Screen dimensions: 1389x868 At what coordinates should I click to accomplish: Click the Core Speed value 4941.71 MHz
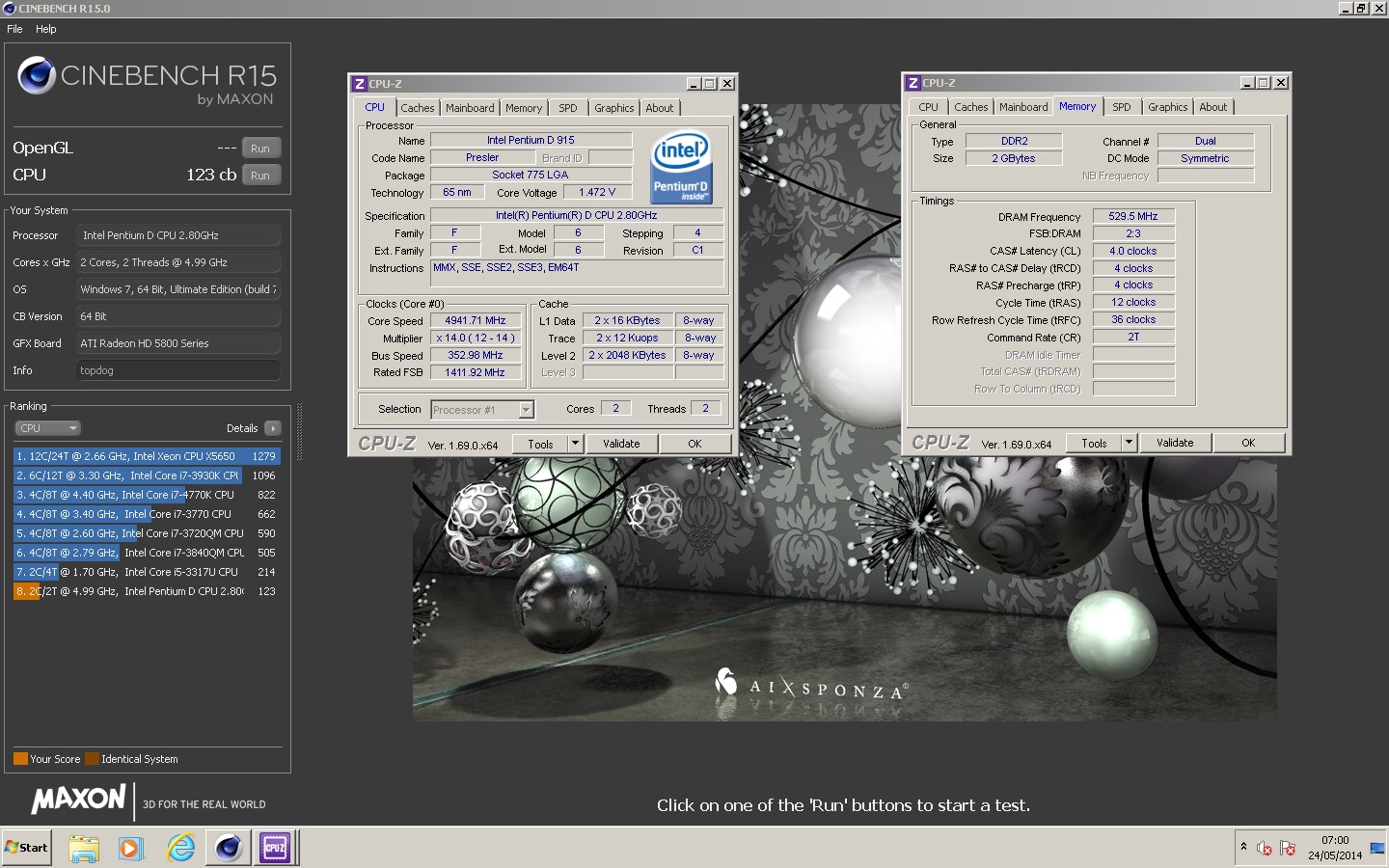[476, 320]
